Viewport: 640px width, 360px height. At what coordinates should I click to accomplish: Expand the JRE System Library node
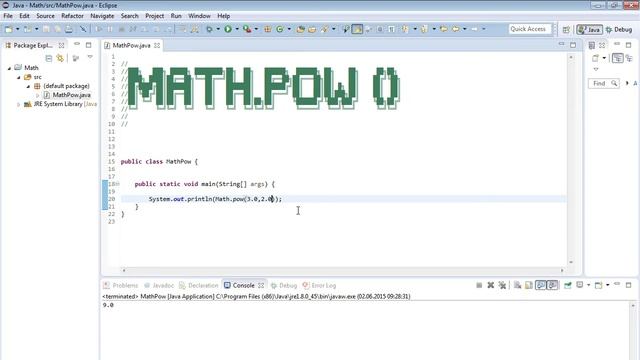point(18,104)
